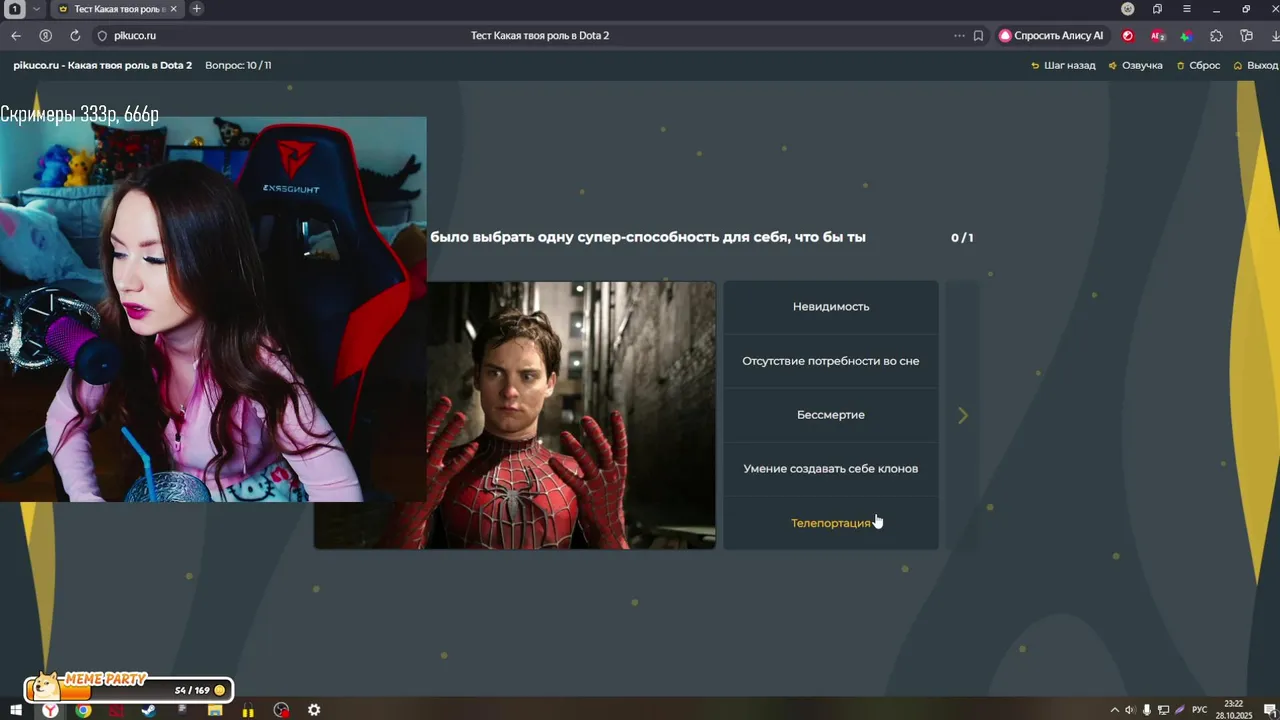Open the extensions puzzle-piece icon
Viewport: 1280px width, 720px height.
point(1216,35)
